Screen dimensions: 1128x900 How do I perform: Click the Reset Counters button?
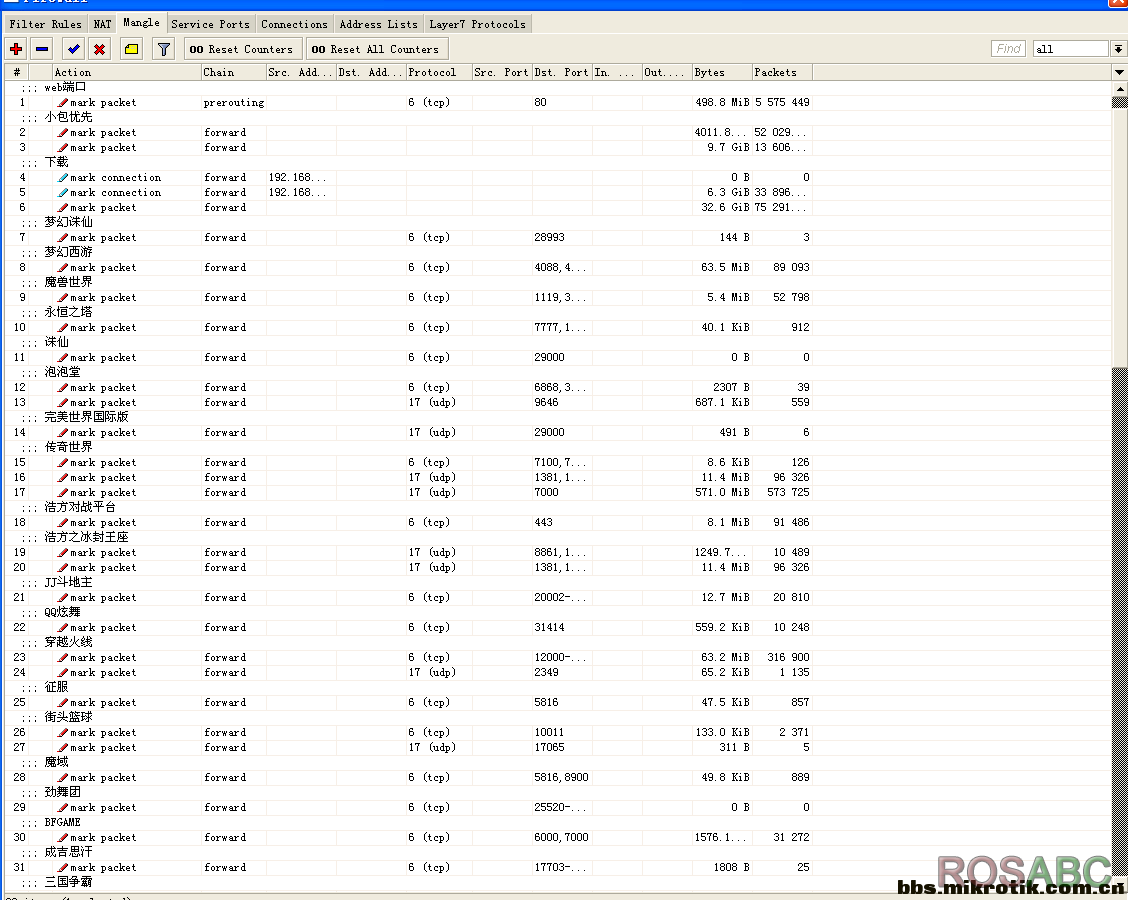pyautogui.click(x=241, y=49)
